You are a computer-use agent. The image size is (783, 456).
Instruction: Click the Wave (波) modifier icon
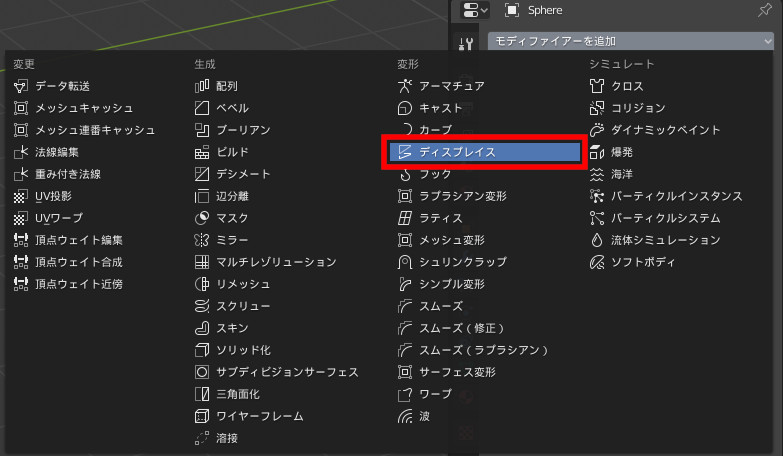pyautogui.click(x=405, y=416)
